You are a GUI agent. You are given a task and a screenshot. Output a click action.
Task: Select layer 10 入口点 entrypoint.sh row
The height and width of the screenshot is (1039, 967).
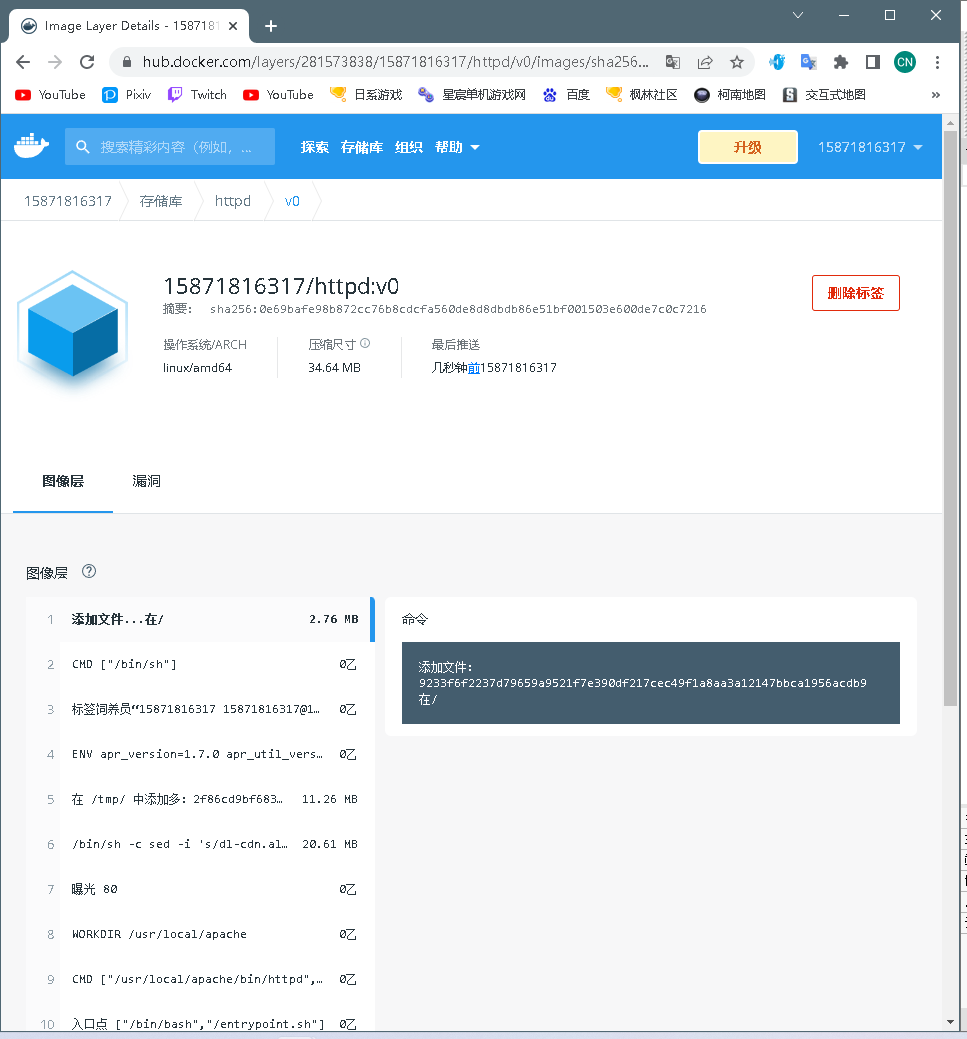coord(200,1016)
